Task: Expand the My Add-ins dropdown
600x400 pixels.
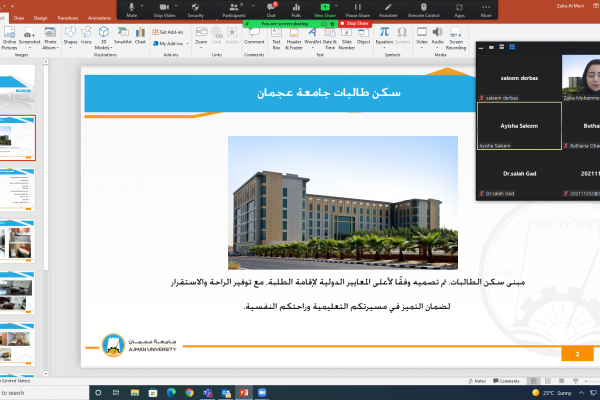Action: (172, 44)
